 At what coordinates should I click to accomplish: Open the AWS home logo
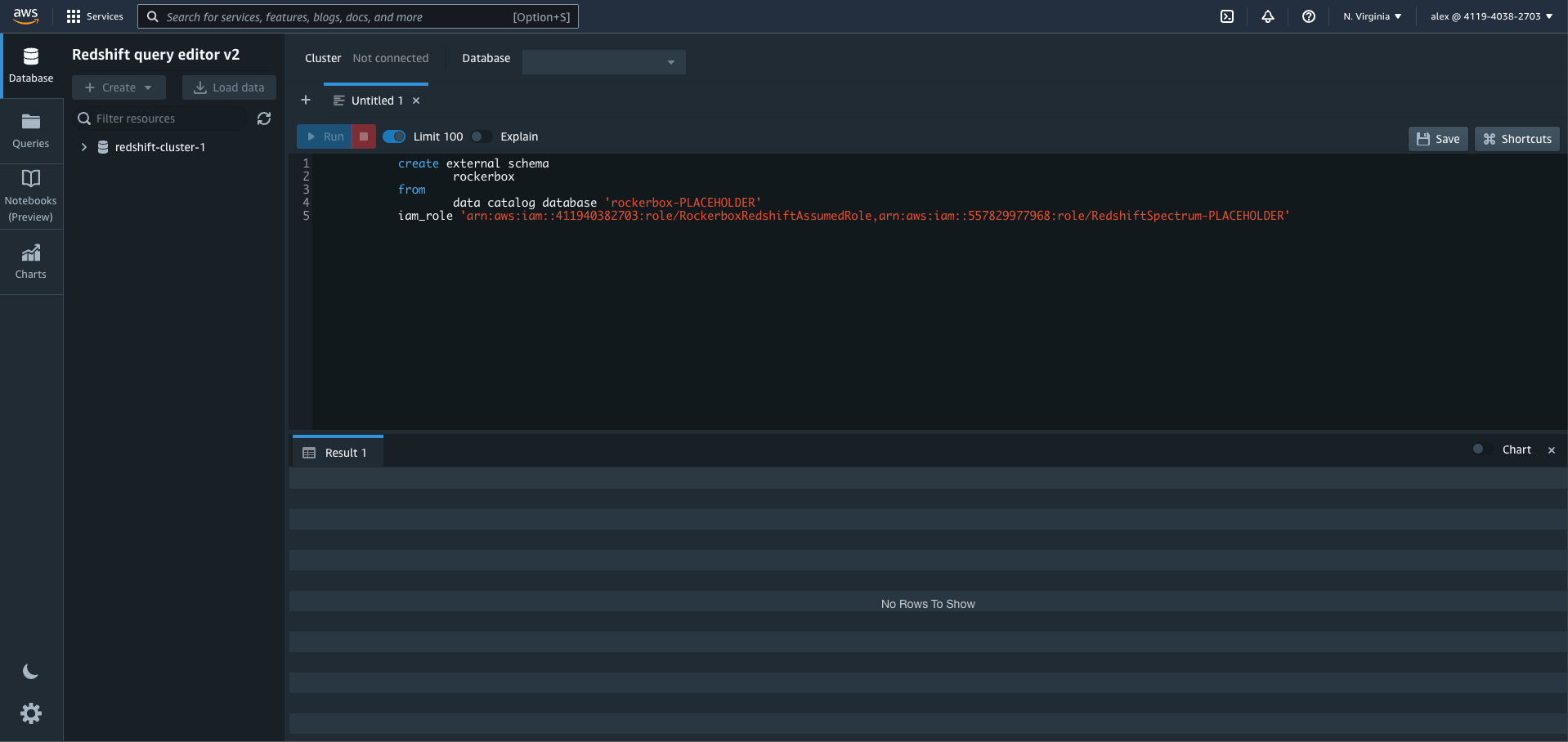[25, 16]
